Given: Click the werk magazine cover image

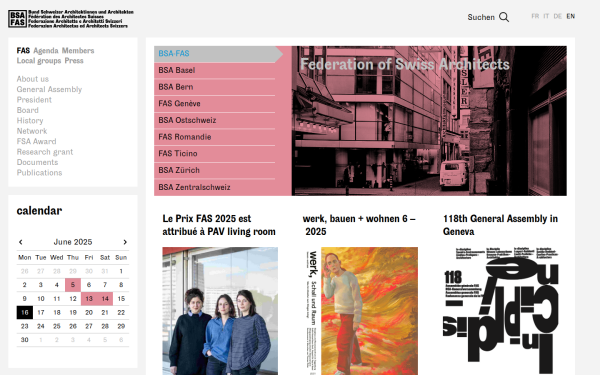Looking at the screenshot, I should (x=360, y=311).
